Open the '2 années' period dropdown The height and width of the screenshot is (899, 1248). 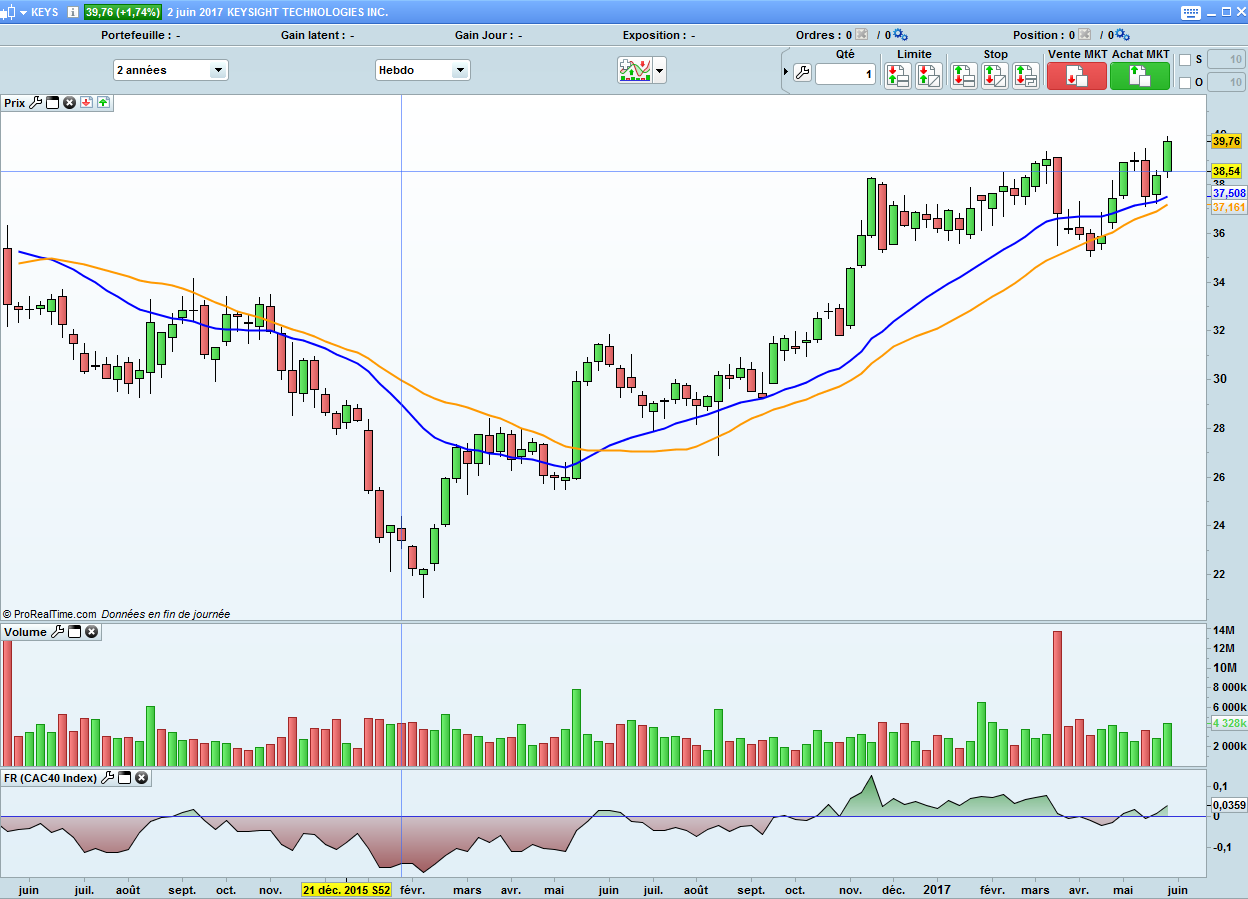pos(171,70)
